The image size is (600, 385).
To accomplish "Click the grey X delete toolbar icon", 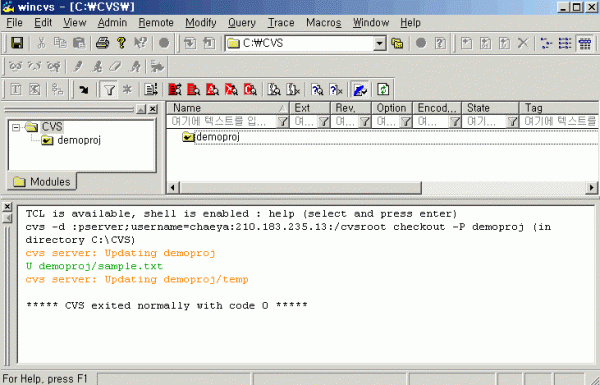I will click(523, 43).
